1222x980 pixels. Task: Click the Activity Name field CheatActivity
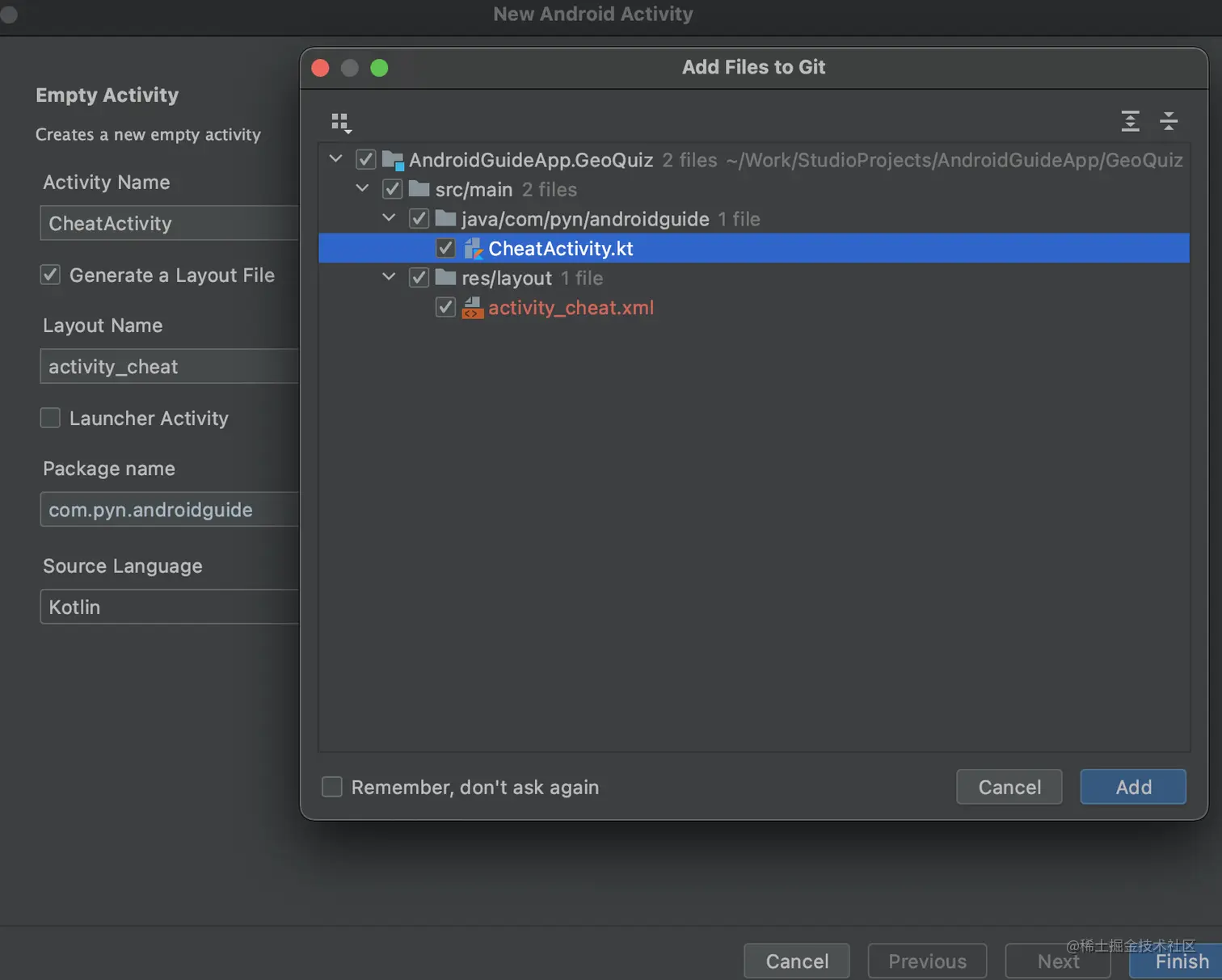click(x=170, y=223)
